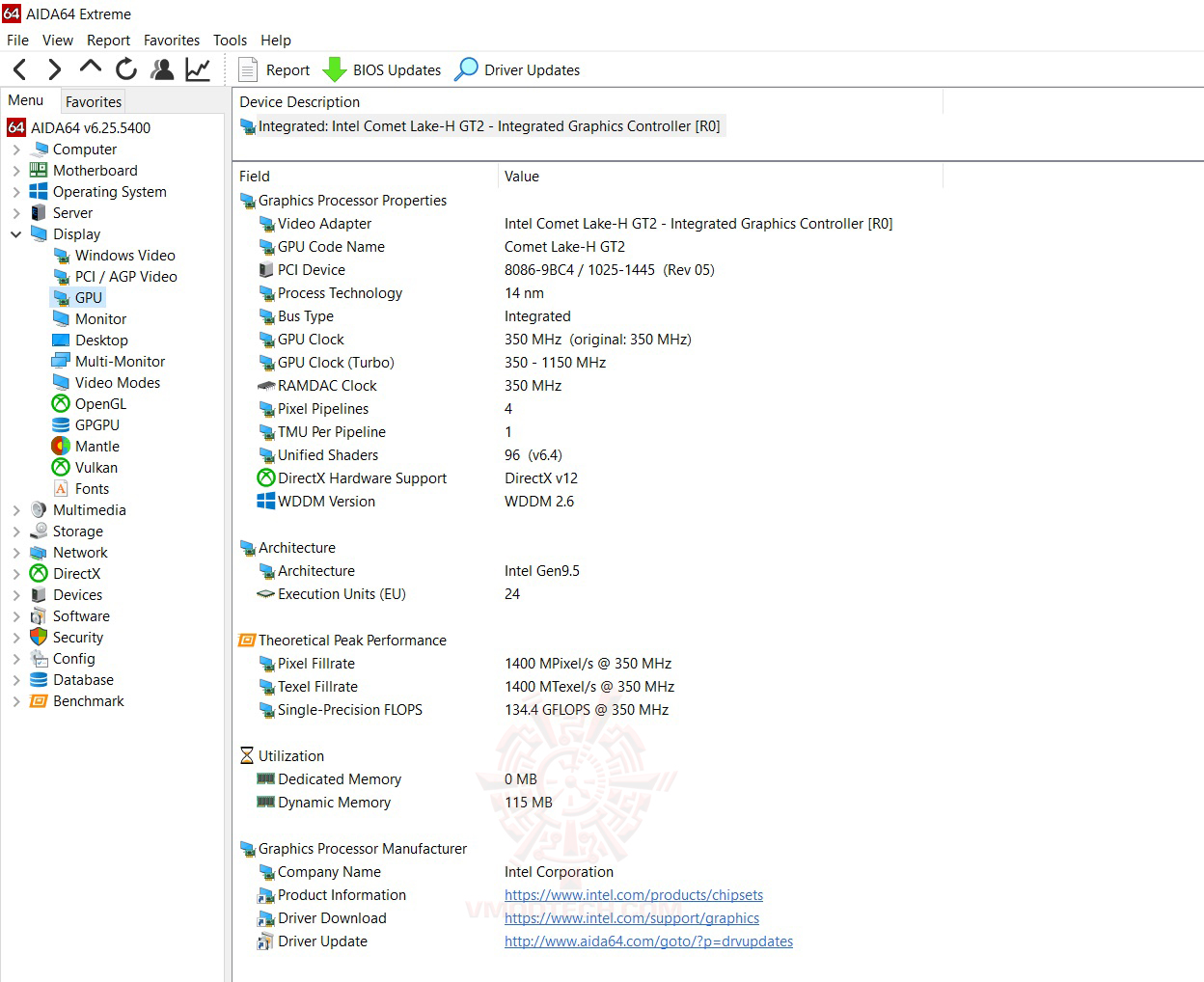Screen dimensions: 1204x982
Task: Click the Theoretical Peak Performance icon
Action: pyautogui.click(x=247, y=641)
